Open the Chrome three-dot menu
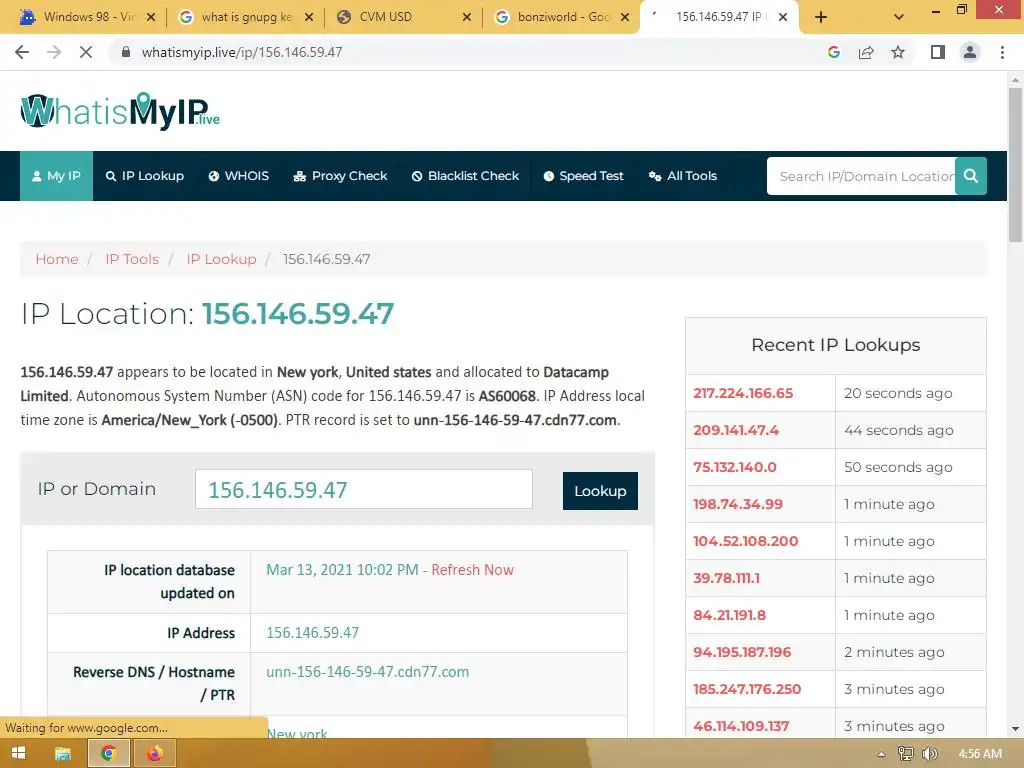The height and width of the screenshot is (768, 1024). point(1002,52)
